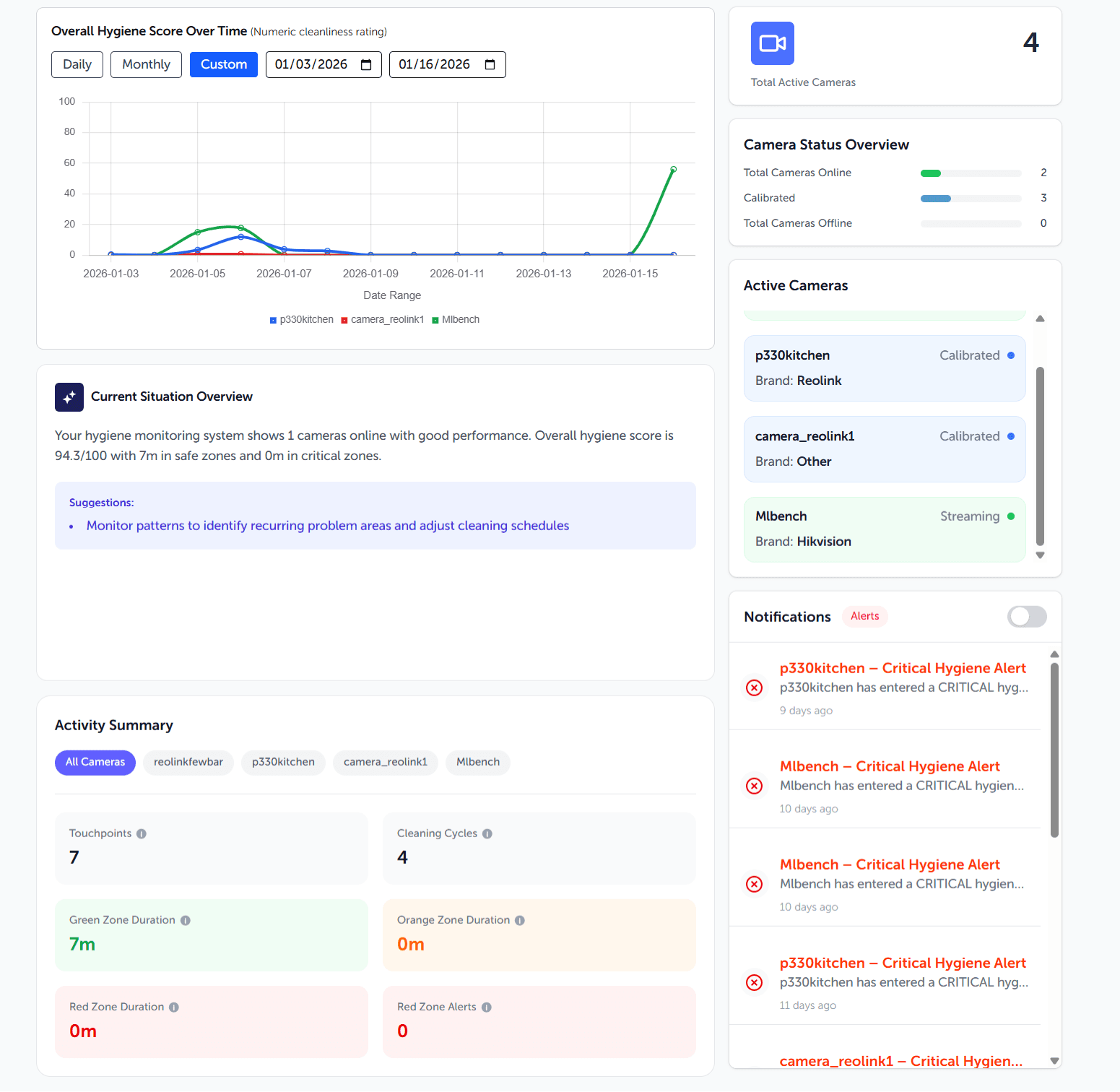Click the suggestion about recurring problem areas
This screenshot has height=1092, width=1120.
point(327,526)
